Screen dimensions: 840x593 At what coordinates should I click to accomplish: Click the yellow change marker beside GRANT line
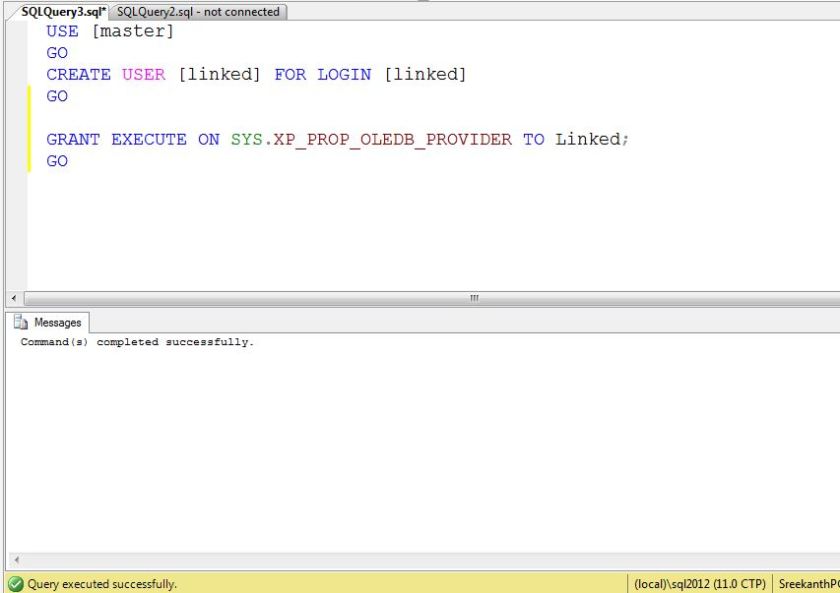29,150
